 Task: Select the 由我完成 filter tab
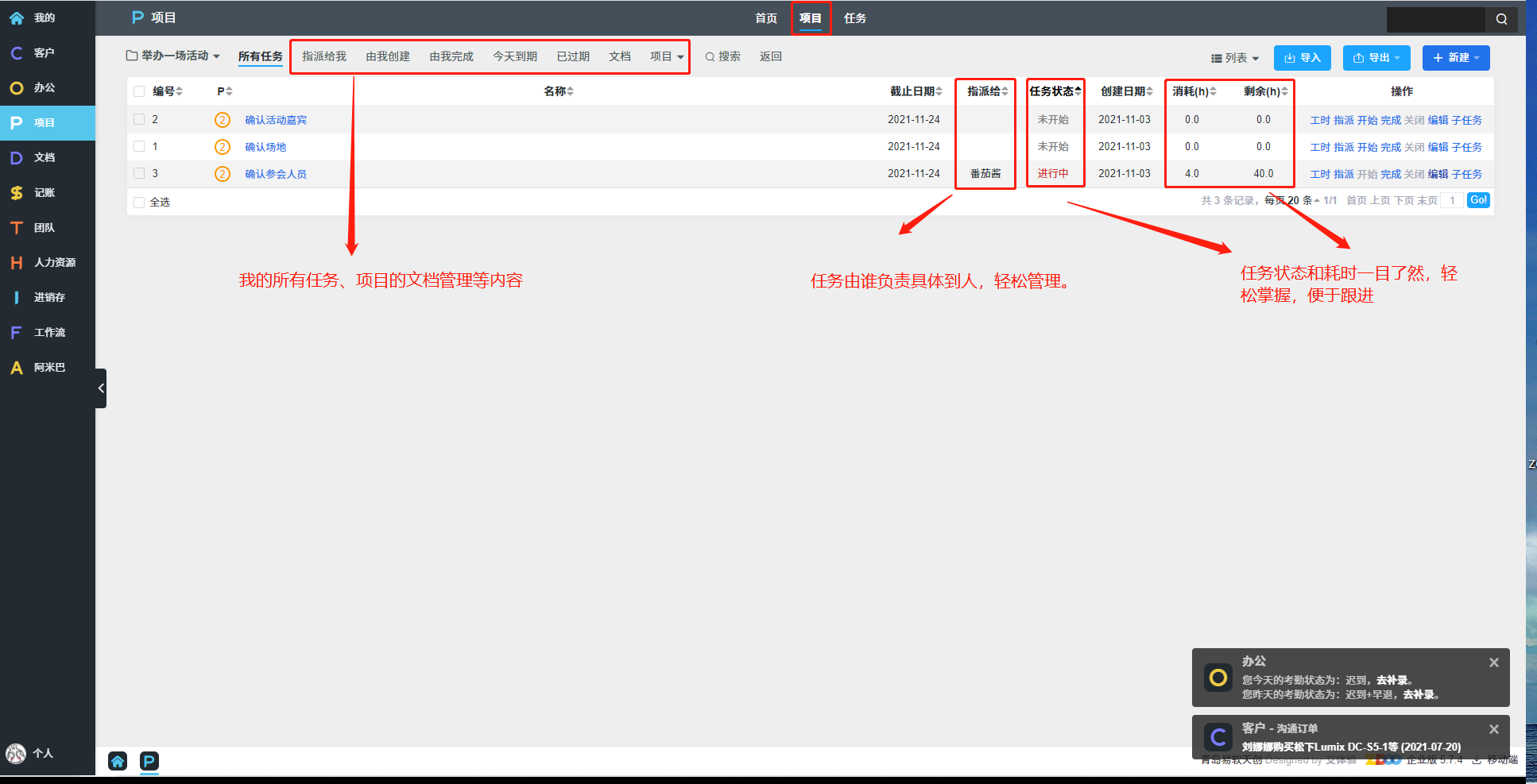[451, 56]
